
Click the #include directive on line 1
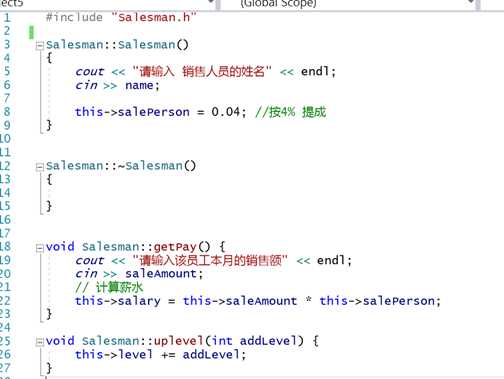pyautogui.click(x=74, y=17)
